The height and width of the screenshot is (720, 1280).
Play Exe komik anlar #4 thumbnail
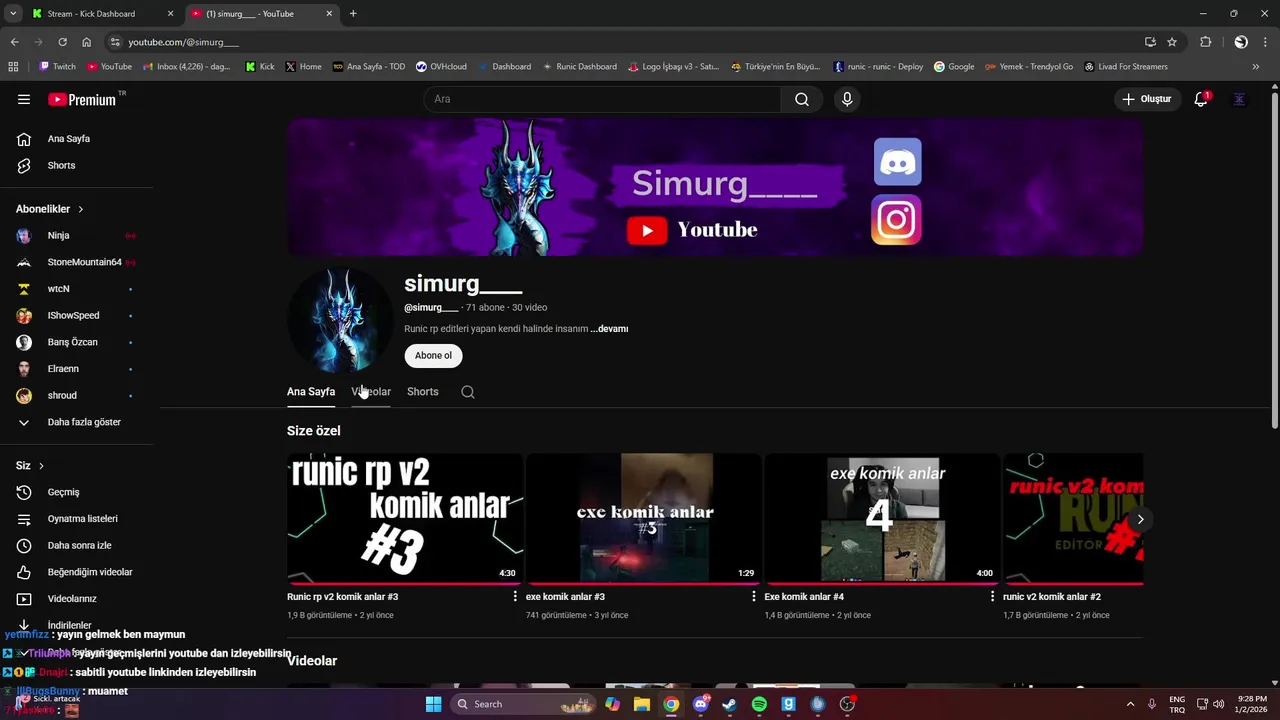(882, 518)
